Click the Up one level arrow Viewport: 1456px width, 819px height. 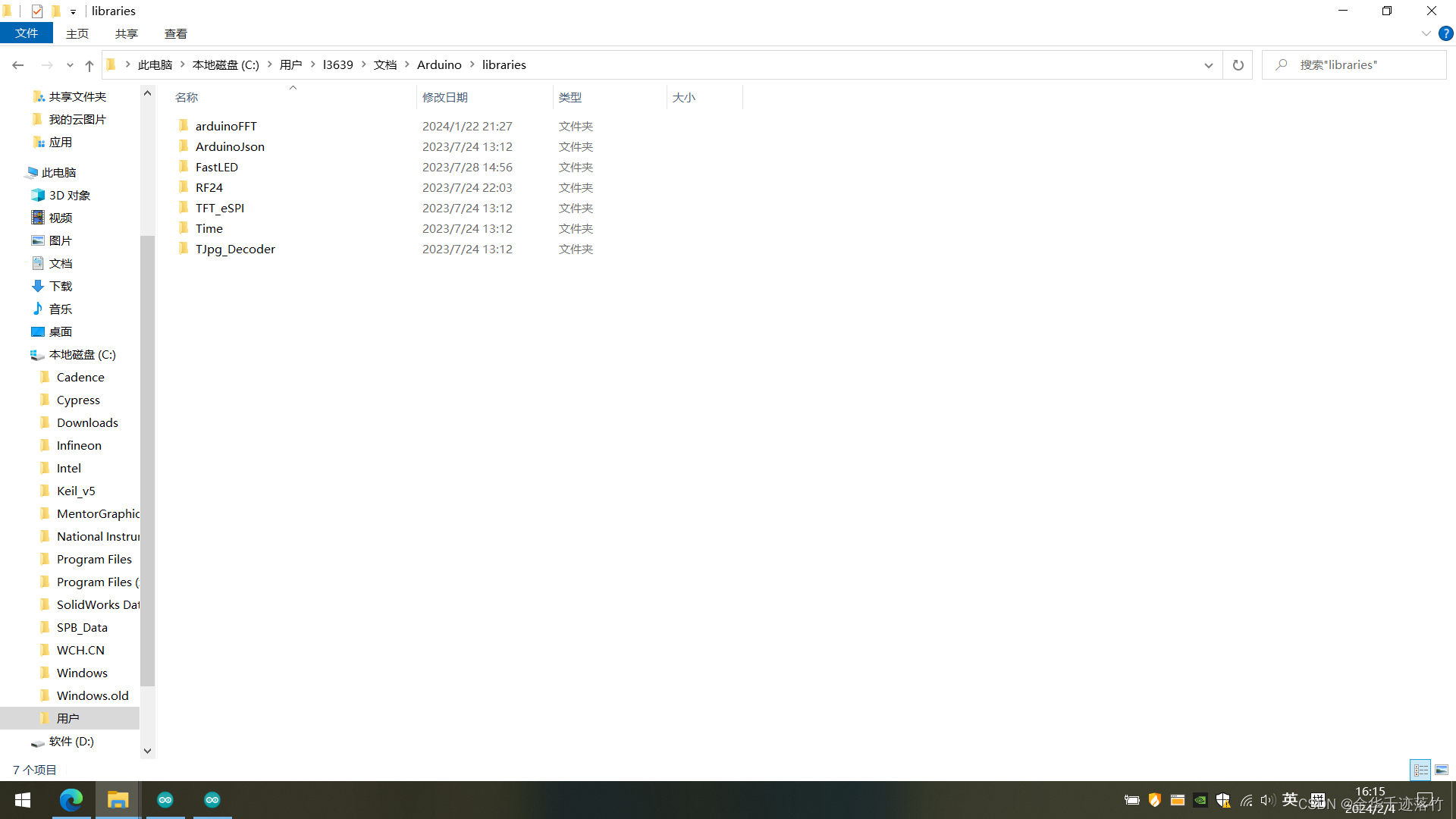[89, 65]
